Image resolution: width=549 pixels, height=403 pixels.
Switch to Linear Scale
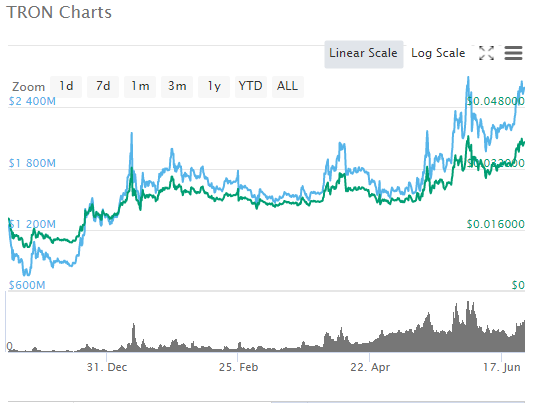click(363, 54)
